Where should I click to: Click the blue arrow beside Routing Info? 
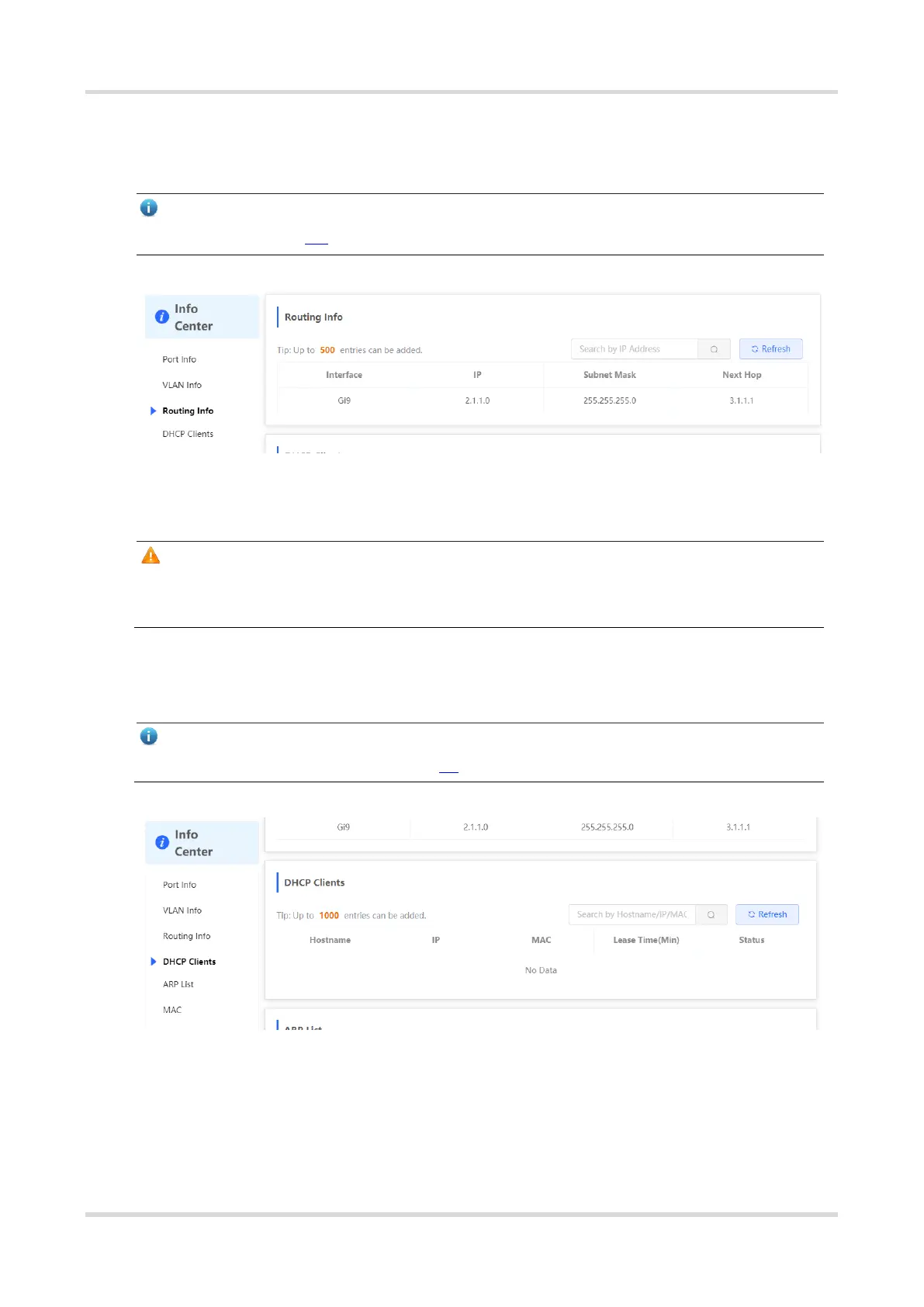(153, 411)
